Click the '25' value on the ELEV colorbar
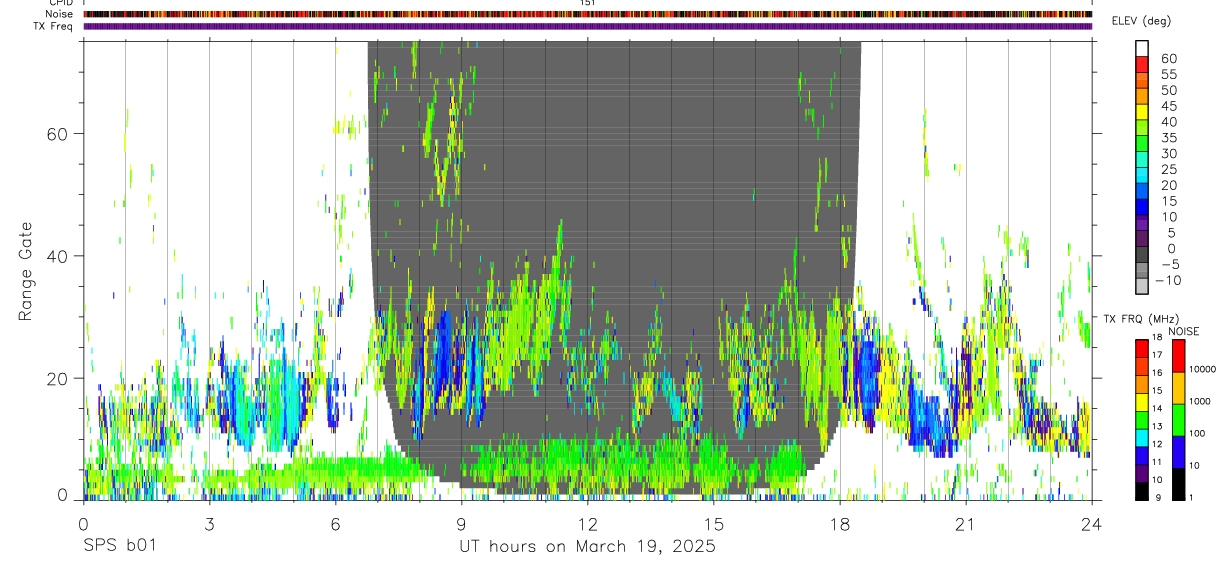This screenshot has width=1228, height=567. (x=1169, y=170)
